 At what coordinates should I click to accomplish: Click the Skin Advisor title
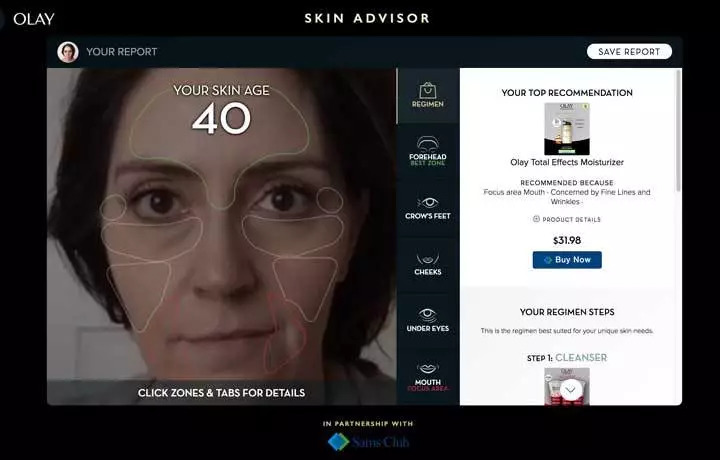367,18
